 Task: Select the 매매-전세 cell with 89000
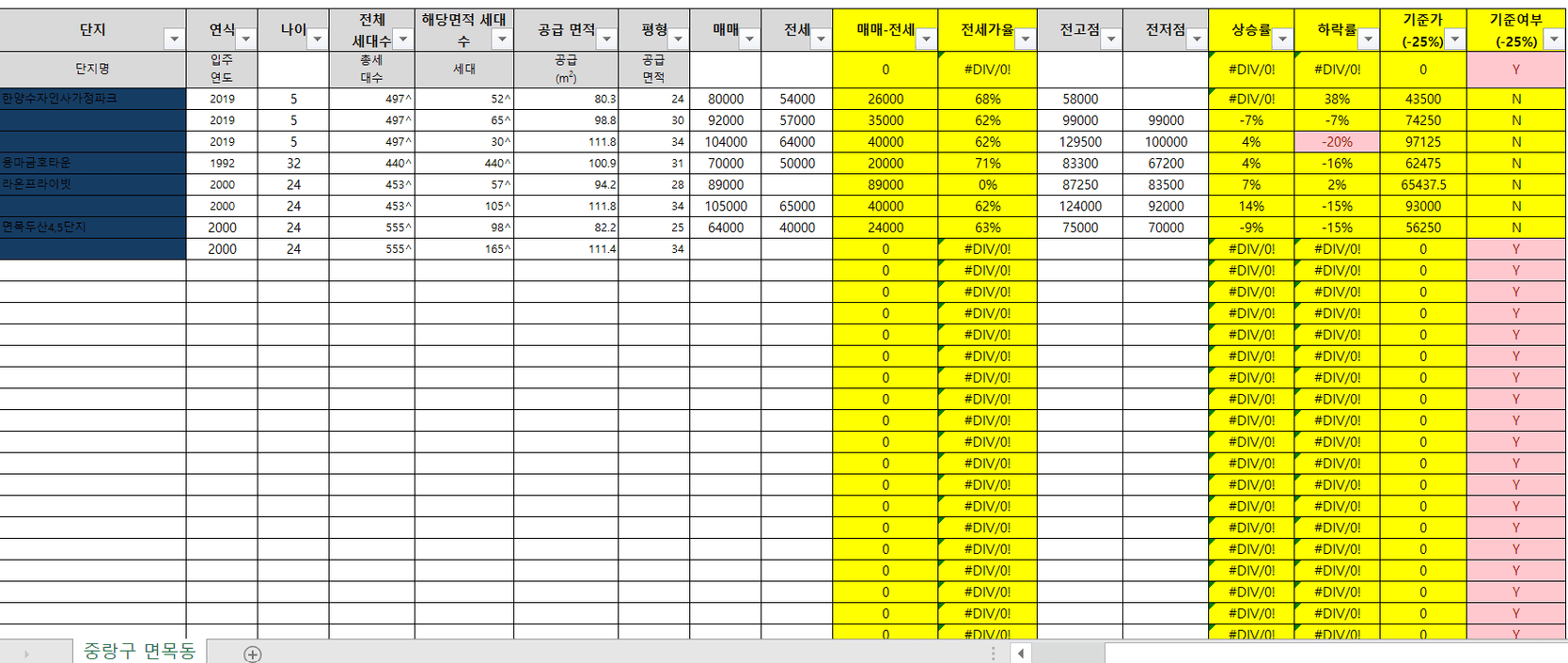tap(886, 184)
